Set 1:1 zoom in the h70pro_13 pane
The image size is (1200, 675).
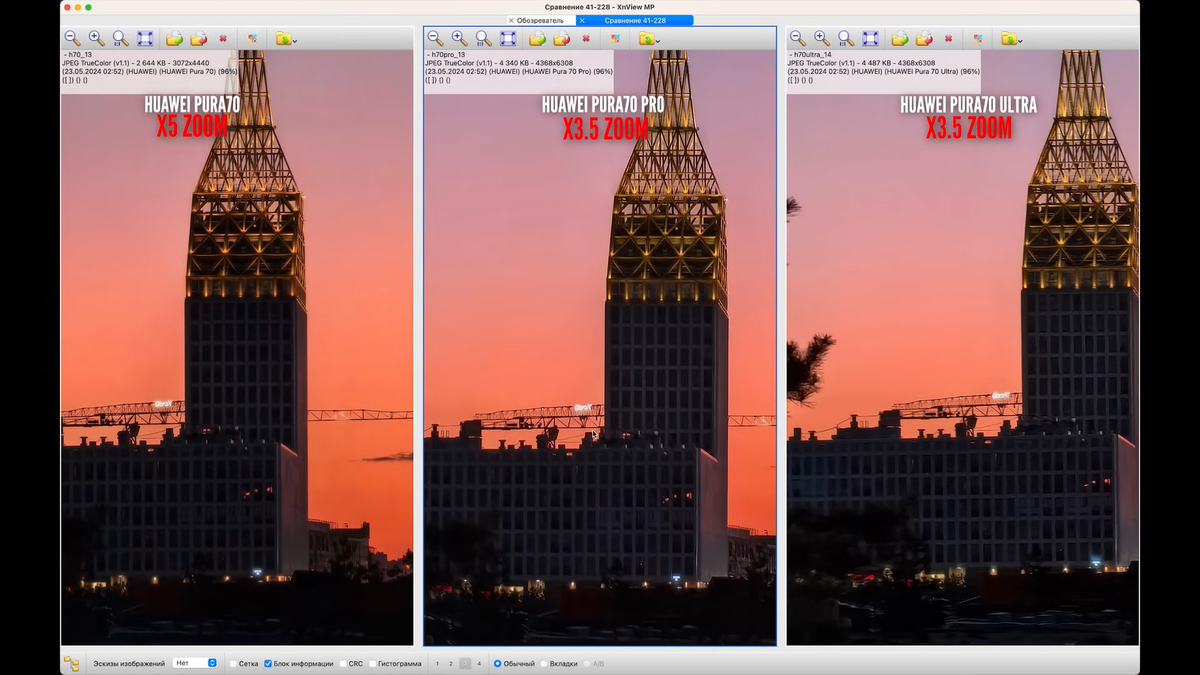[x=483, y=38]
